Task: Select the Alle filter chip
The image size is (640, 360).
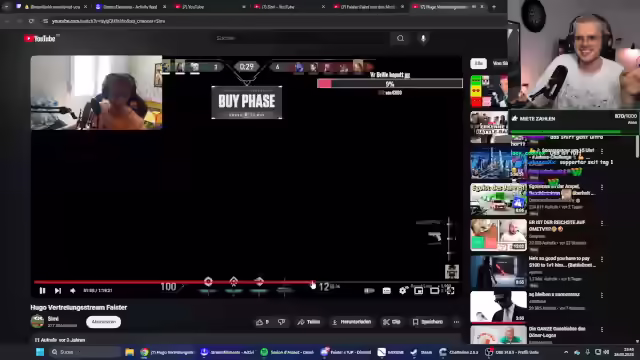Action: click(478, 63)
